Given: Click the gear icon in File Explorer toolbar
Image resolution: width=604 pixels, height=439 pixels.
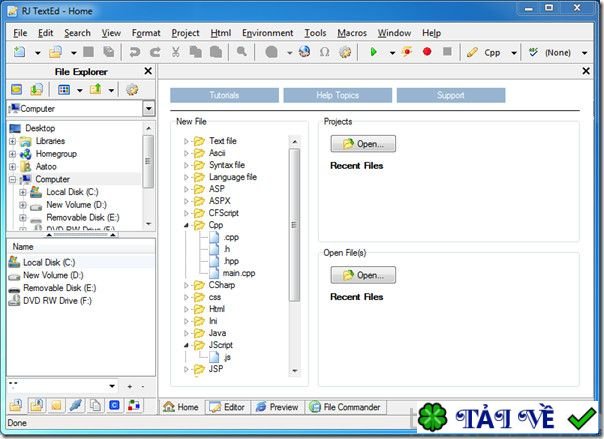Looking at the screenshot, I should 132,90.
